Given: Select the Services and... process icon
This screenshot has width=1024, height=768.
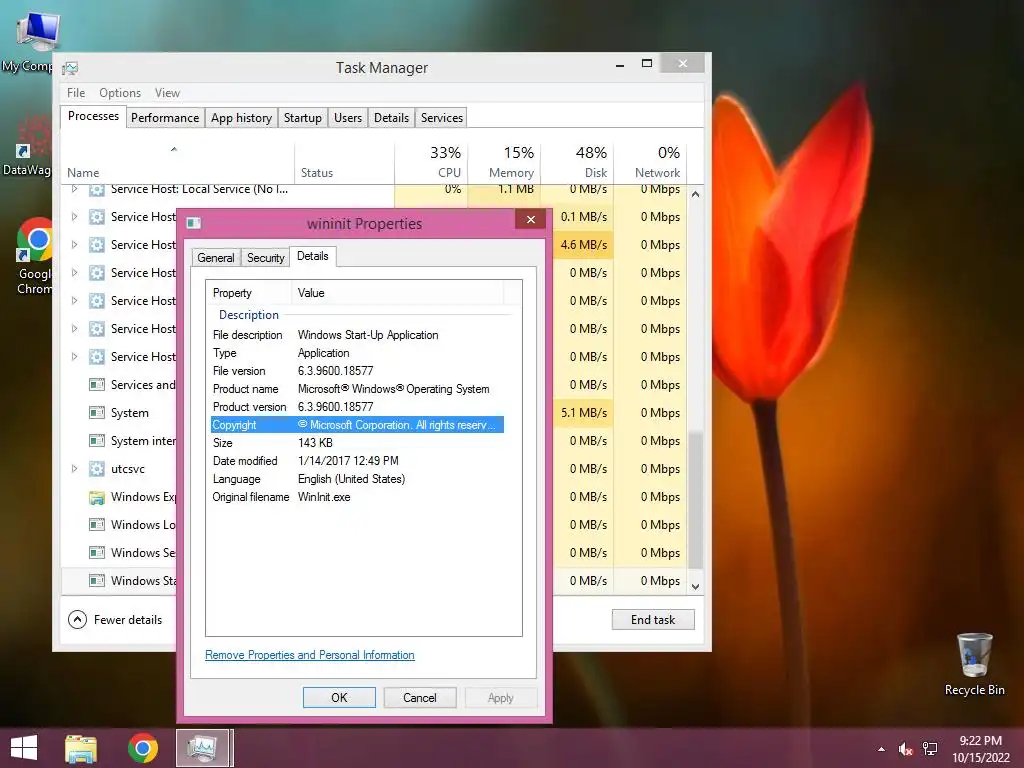Looking at the screenshot, I should [97, 385].
